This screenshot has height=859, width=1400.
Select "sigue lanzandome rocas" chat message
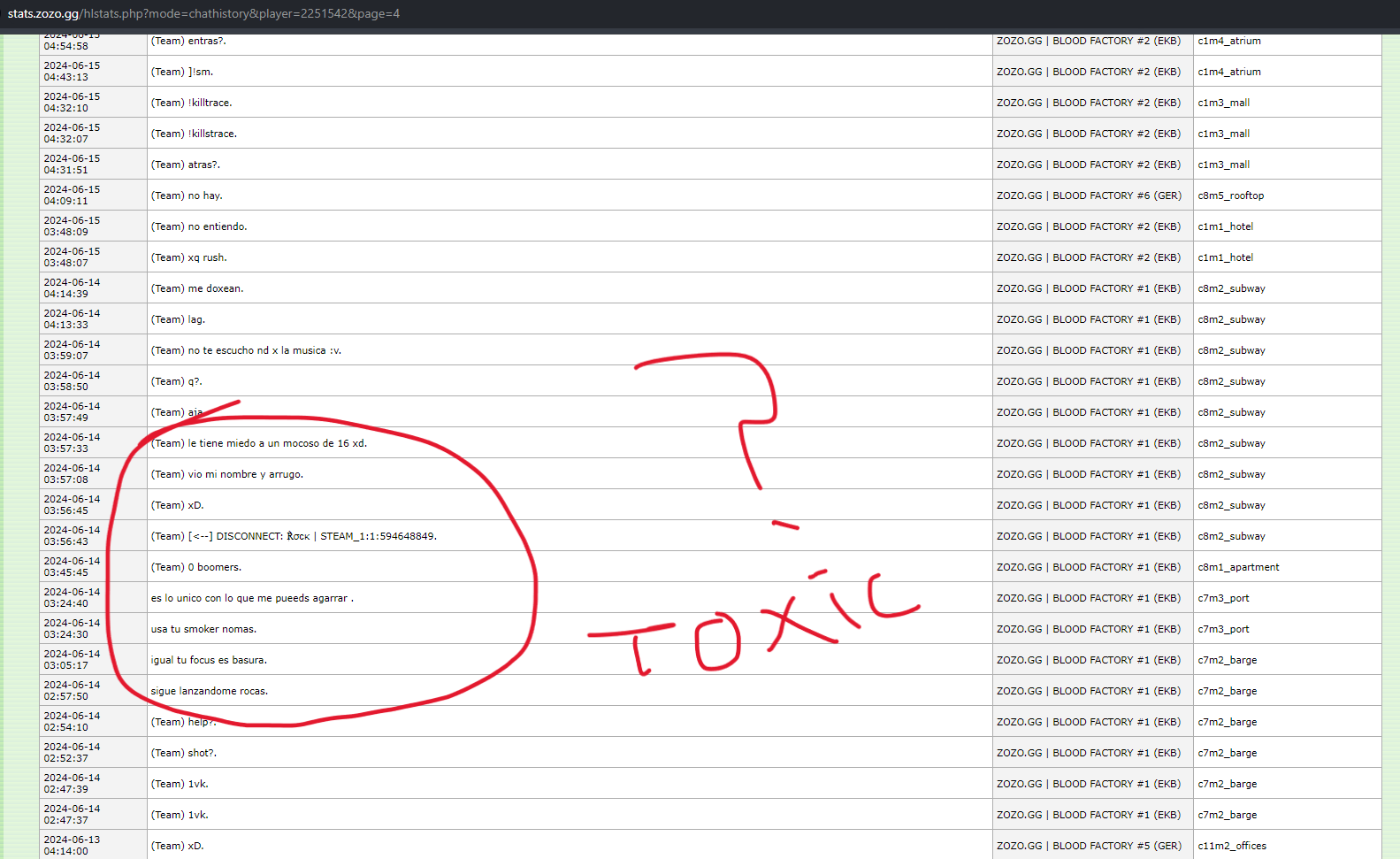tap(210, 691)
